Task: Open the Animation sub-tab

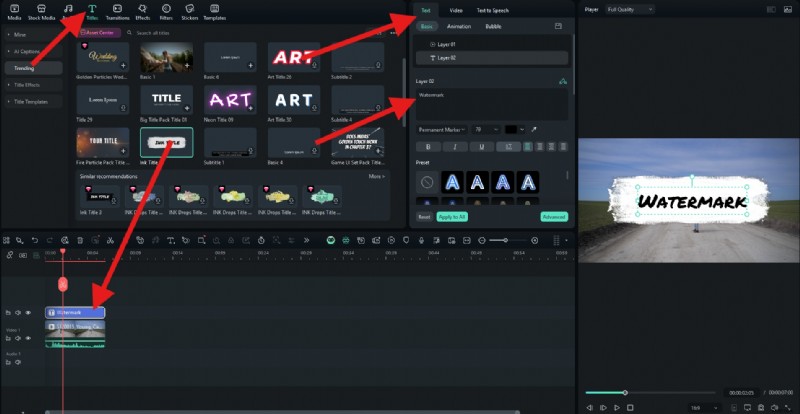Action: 459,26
